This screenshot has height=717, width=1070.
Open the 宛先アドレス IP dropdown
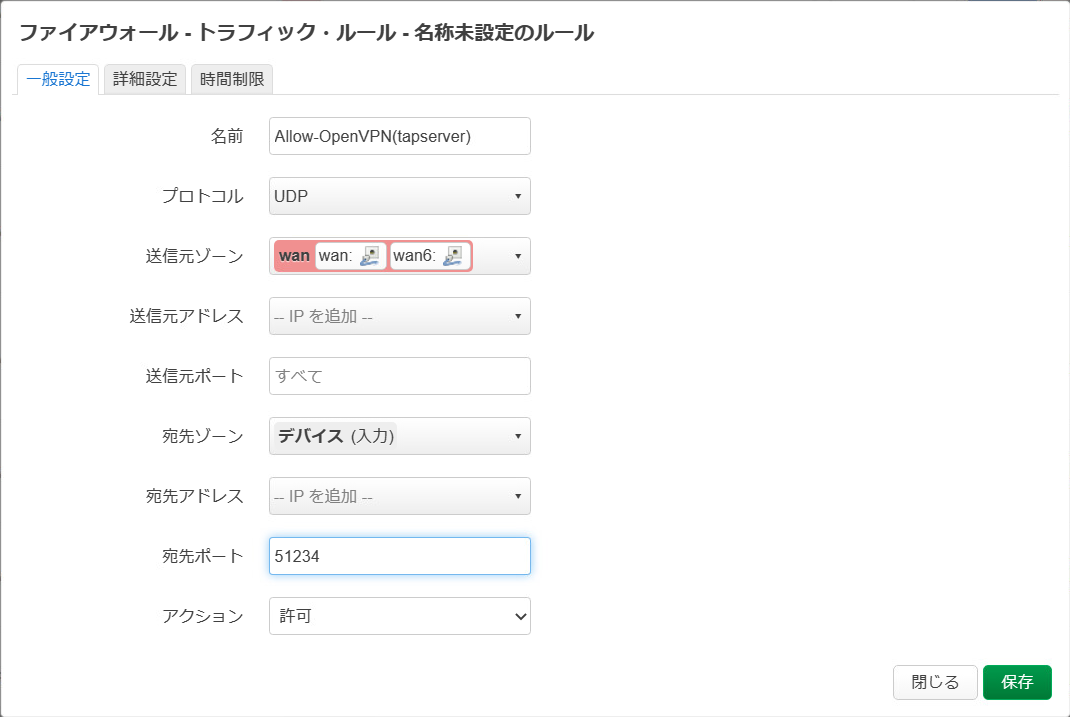400,496
